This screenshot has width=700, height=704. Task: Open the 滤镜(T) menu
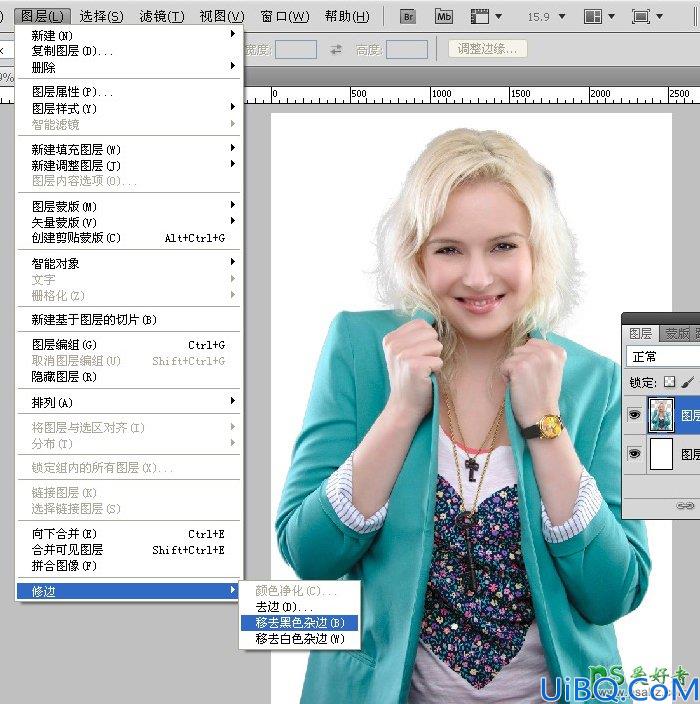coord(162,17)
